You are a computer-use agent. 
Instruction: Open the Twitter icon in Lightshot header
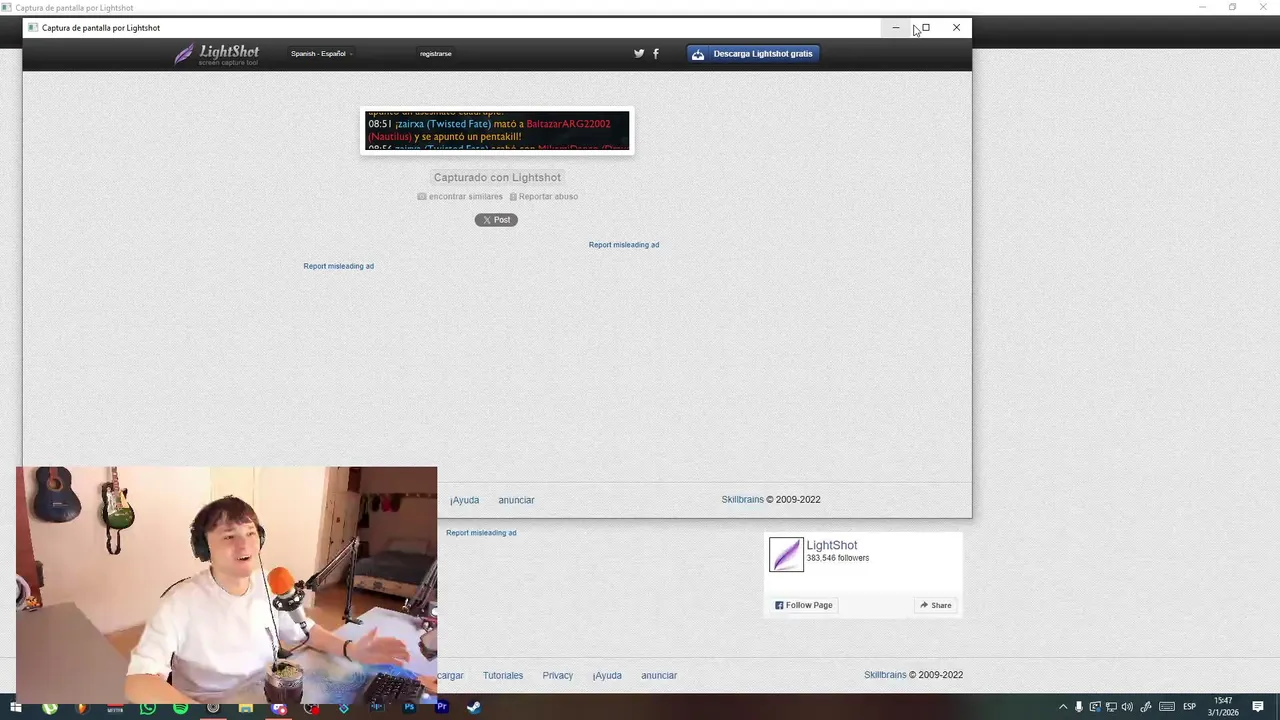pyautogui.click(x=639, y=54)
